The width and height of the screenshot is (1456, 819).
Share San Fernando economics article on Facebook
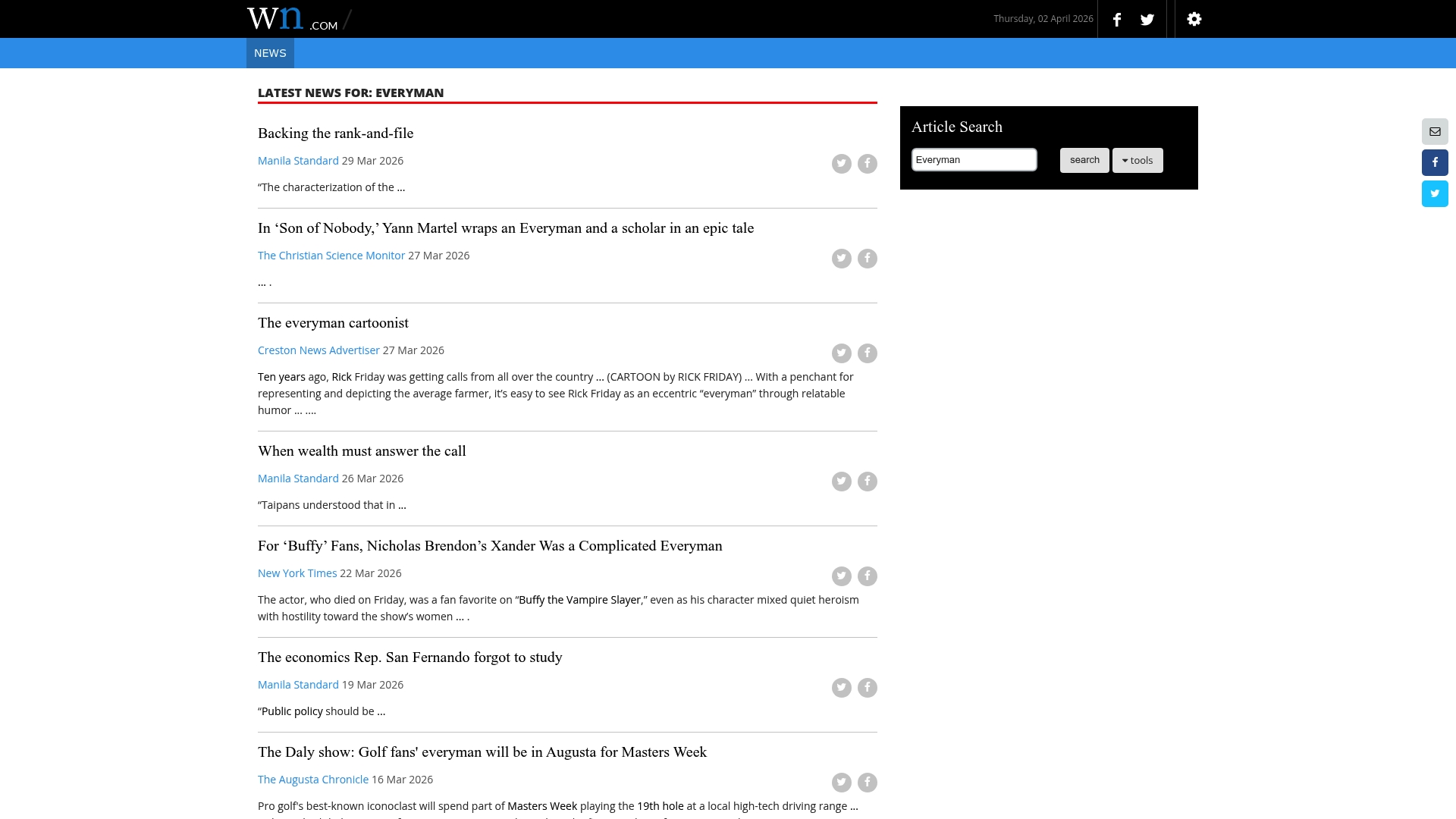click(868, 688)
